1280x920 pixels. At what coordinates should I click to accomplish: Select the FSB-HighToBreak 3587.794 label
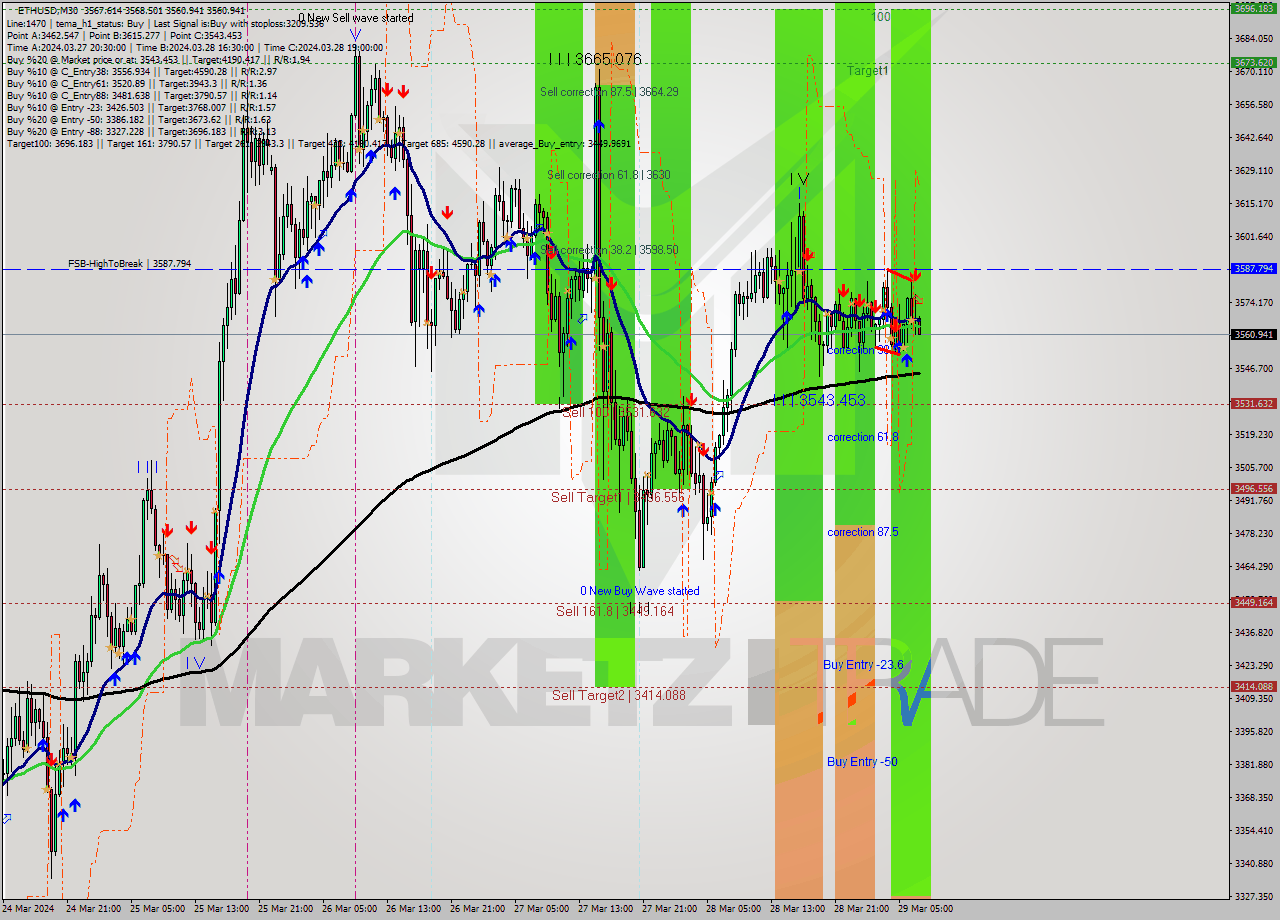129,264
